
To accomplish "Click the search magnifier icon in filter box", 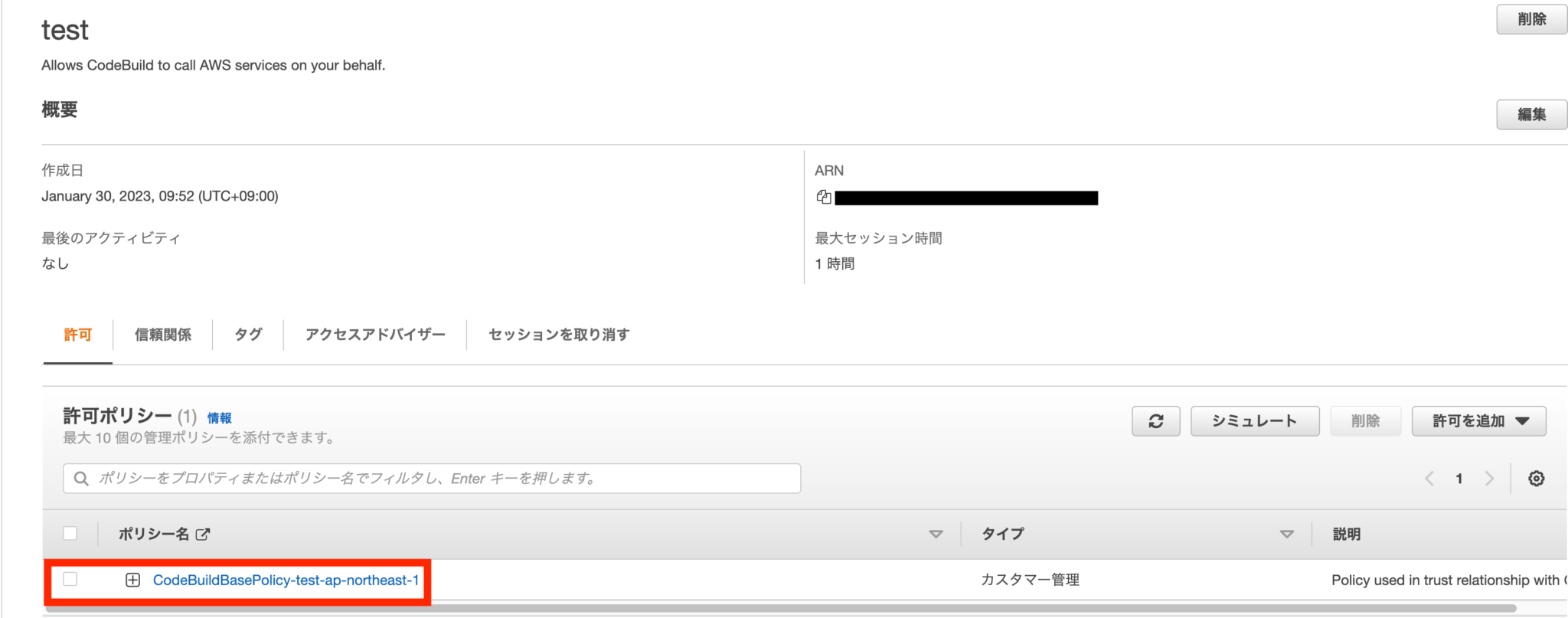I will point(81,479).
